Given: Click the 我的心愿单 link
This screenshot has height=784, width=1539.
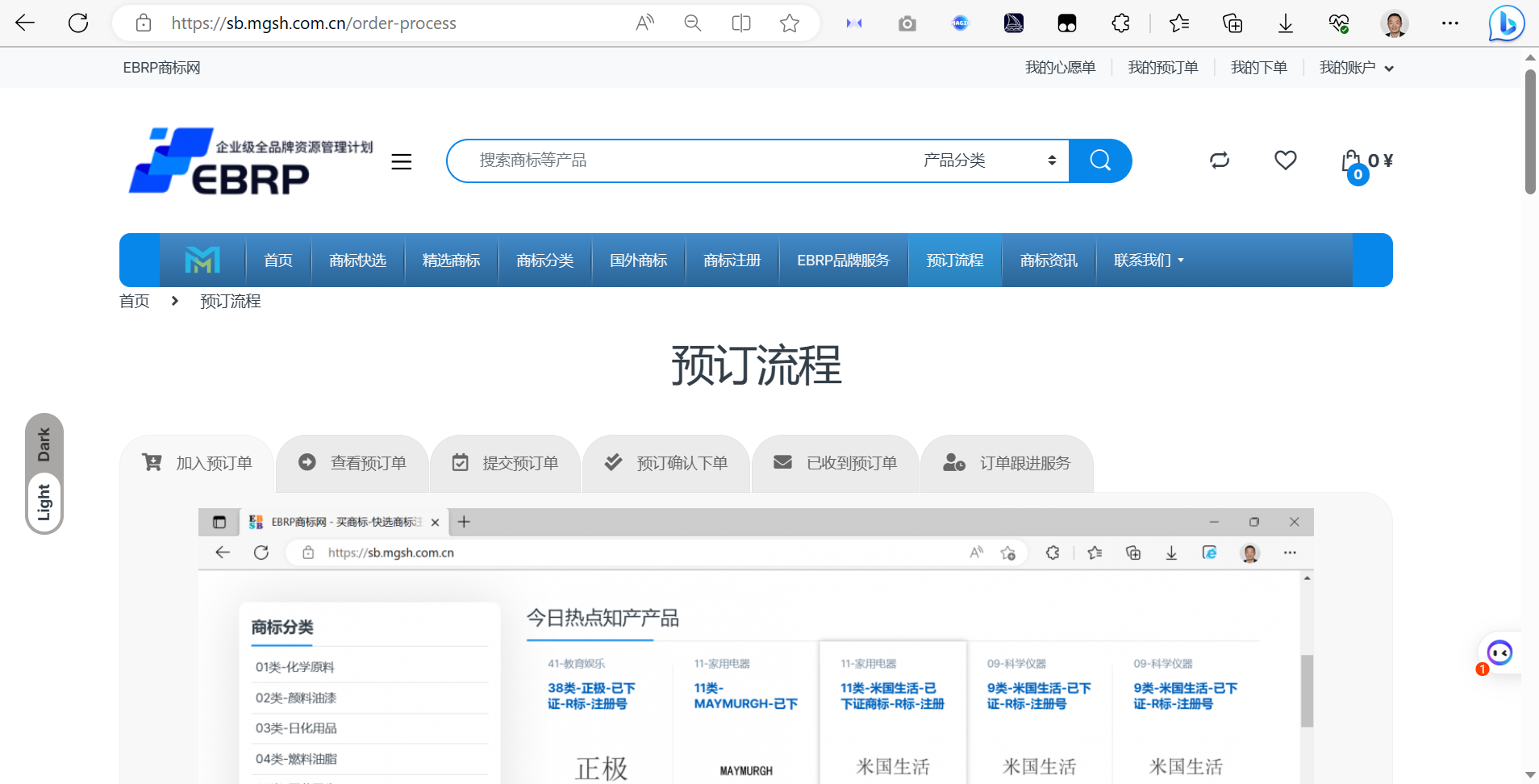Looking at the screenshot, I should 1059,67.
